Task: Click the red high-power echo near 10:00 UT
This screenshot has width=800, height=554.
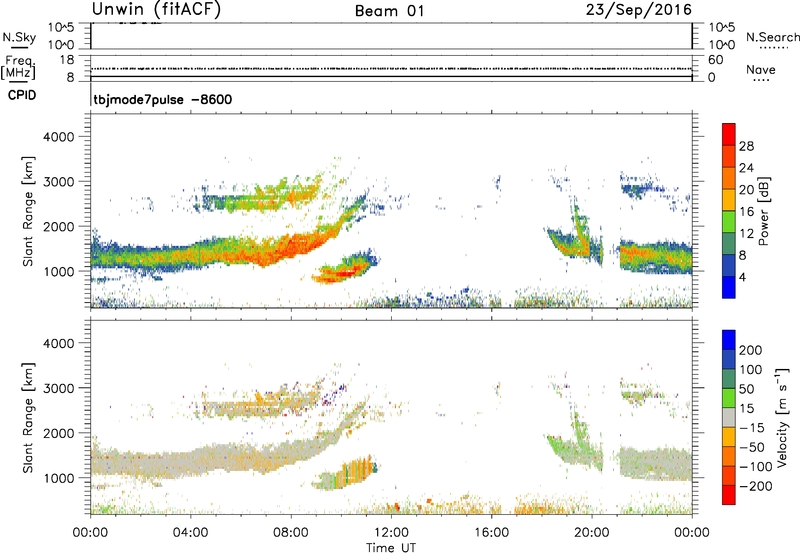Action: (343, 270)
